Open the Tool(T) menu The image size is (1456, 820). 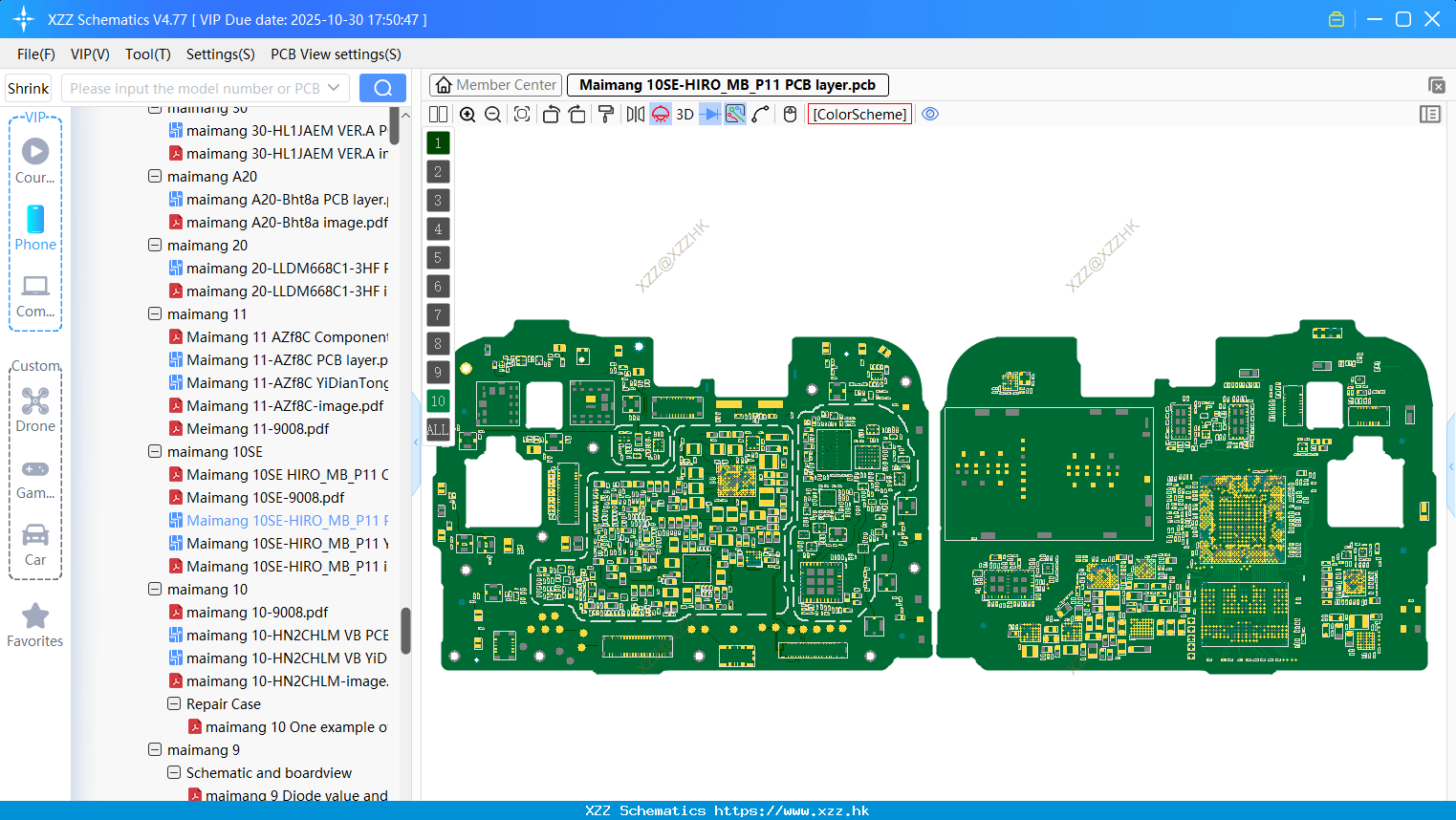(148, 54)
